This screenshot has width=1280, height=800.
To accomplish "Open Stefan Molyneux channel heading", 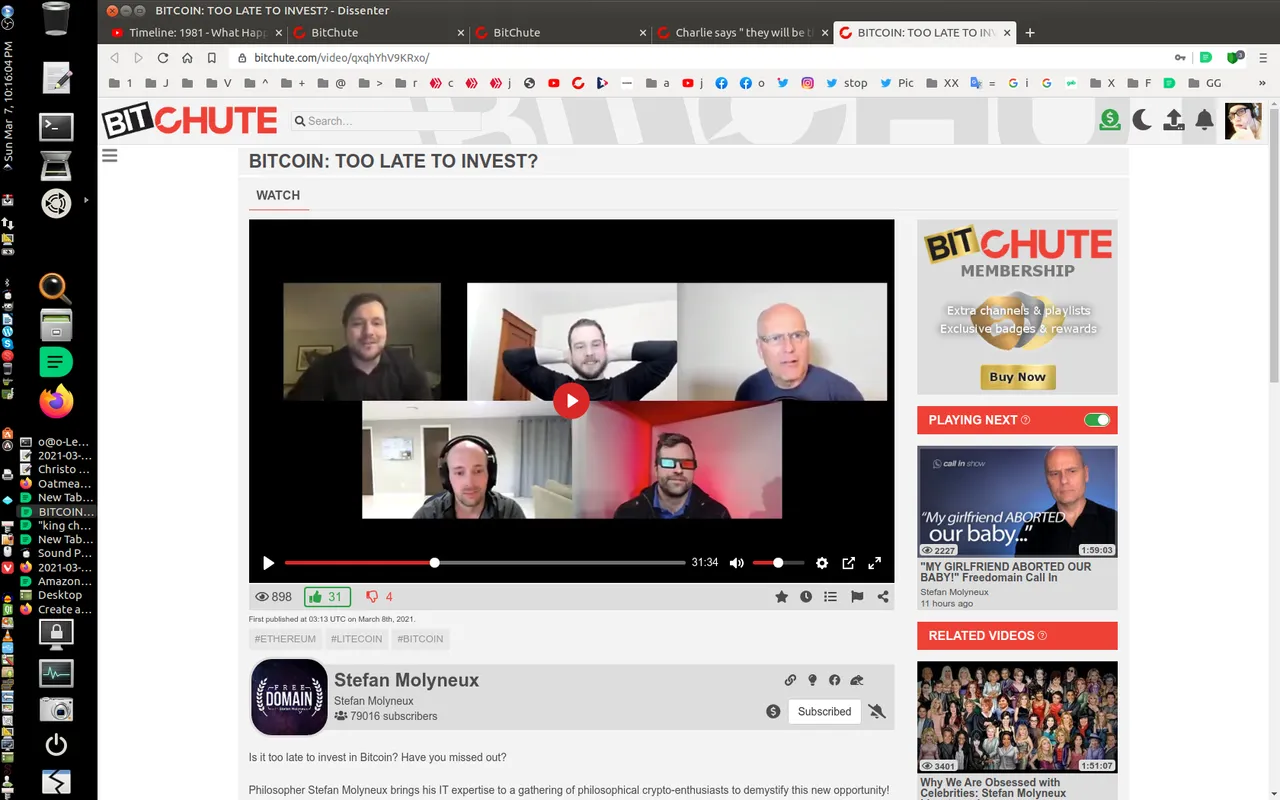I will pyautogui.click(x=406, y=680).
